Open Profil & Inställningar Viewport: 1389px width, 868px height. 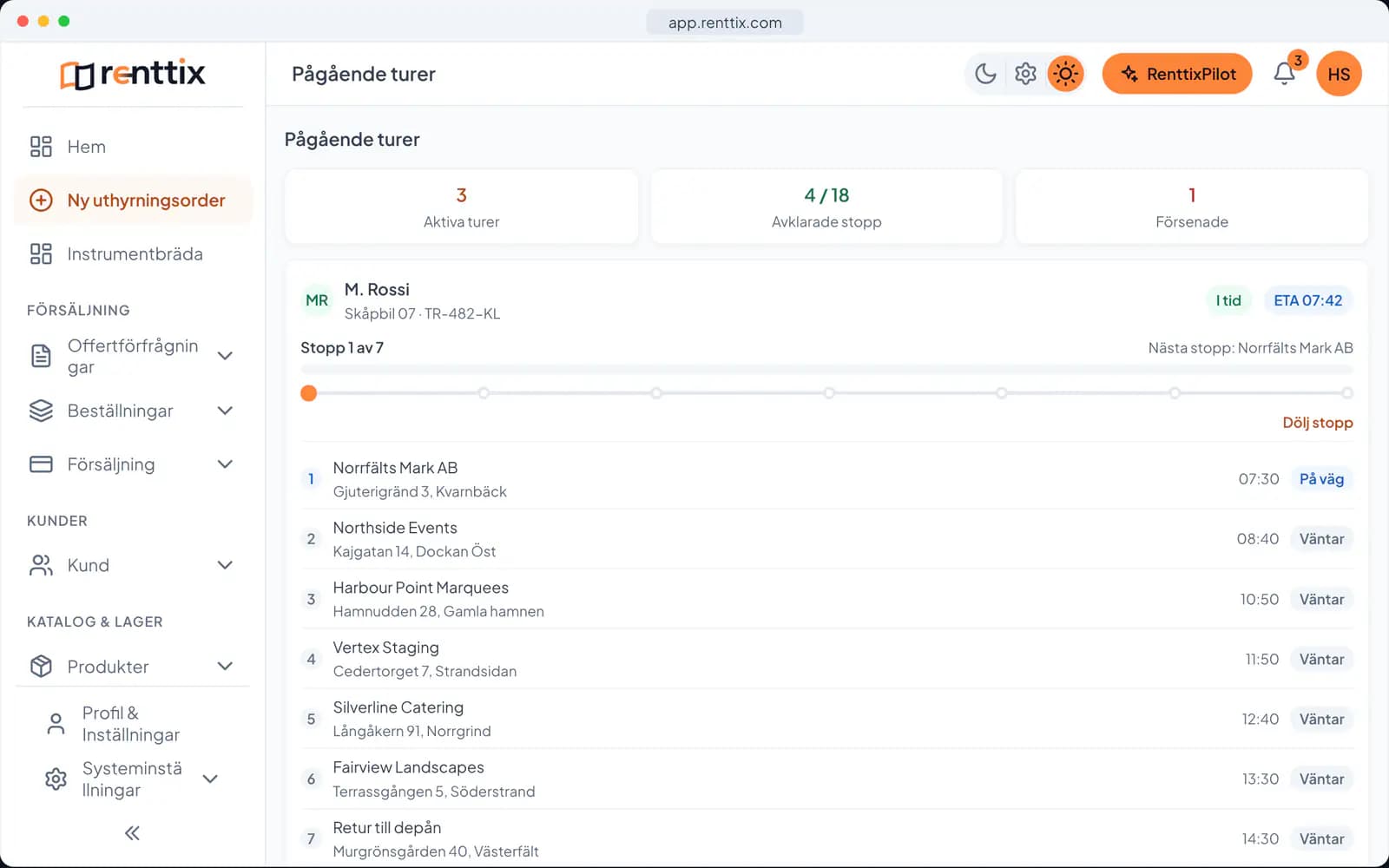point(133,724)
